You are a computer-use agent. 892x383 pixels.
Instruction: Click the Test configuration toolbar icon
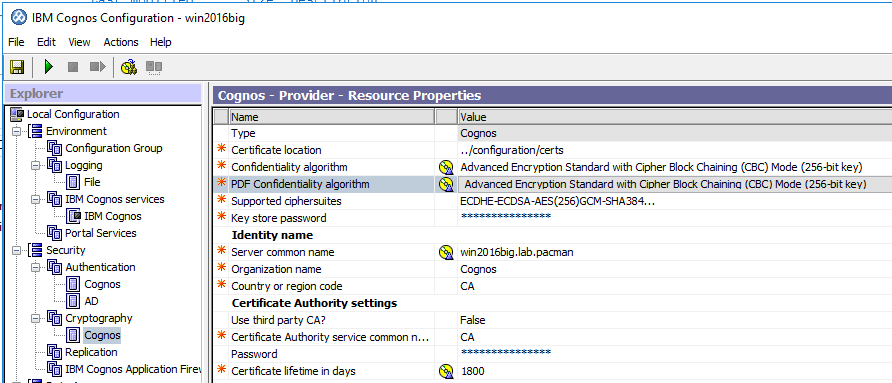(129, 67)
